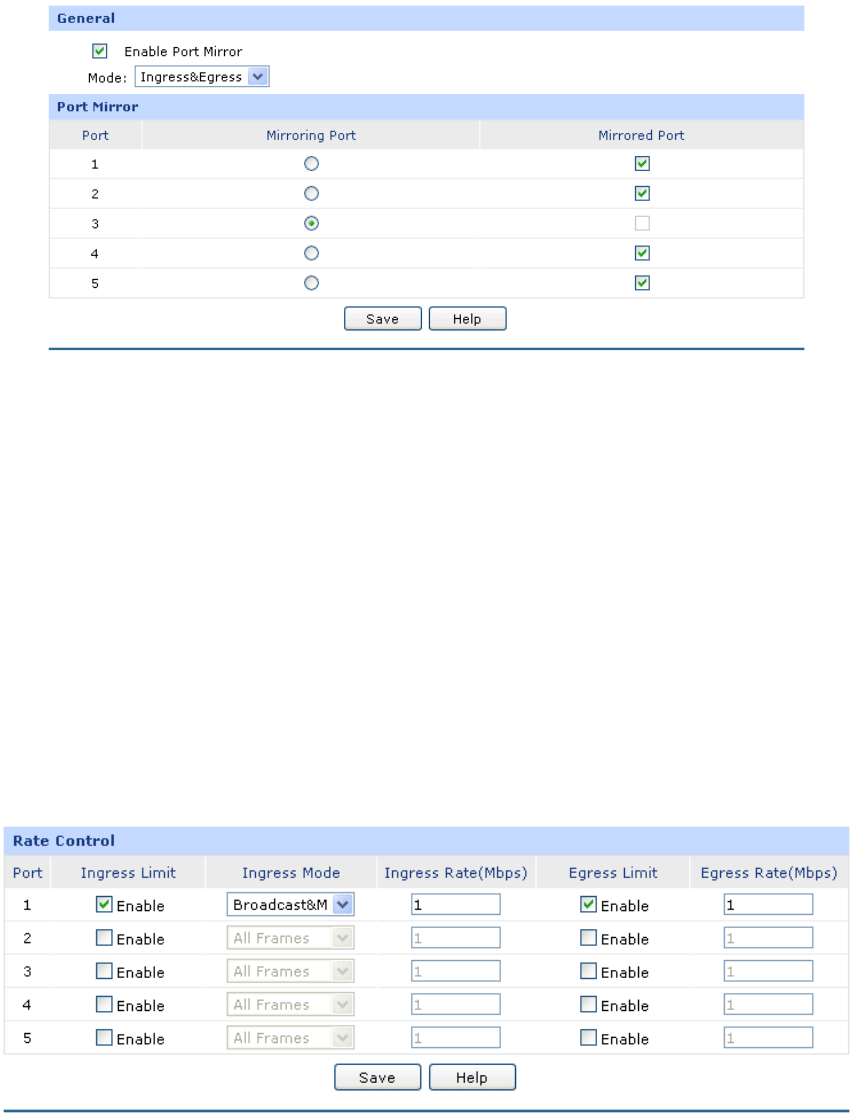Click port 3 Mirroring Port radio button
852x1115 pixels.
click(x=311, y=223)
